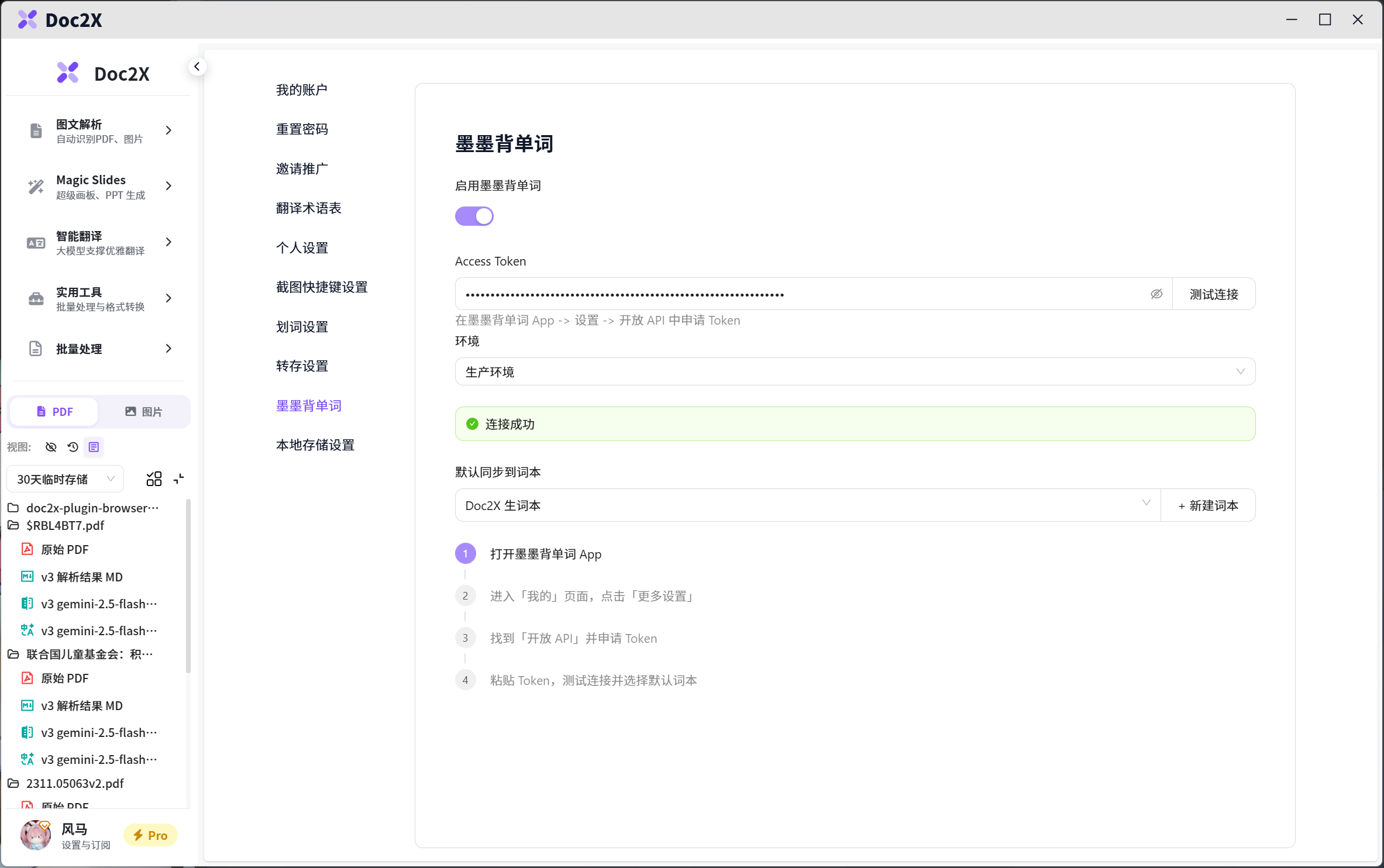Image resolution: width=1384 pixels, height=868 pixels.
Task: Select the Magic Slides wand icon
Action: coord(35,186)
